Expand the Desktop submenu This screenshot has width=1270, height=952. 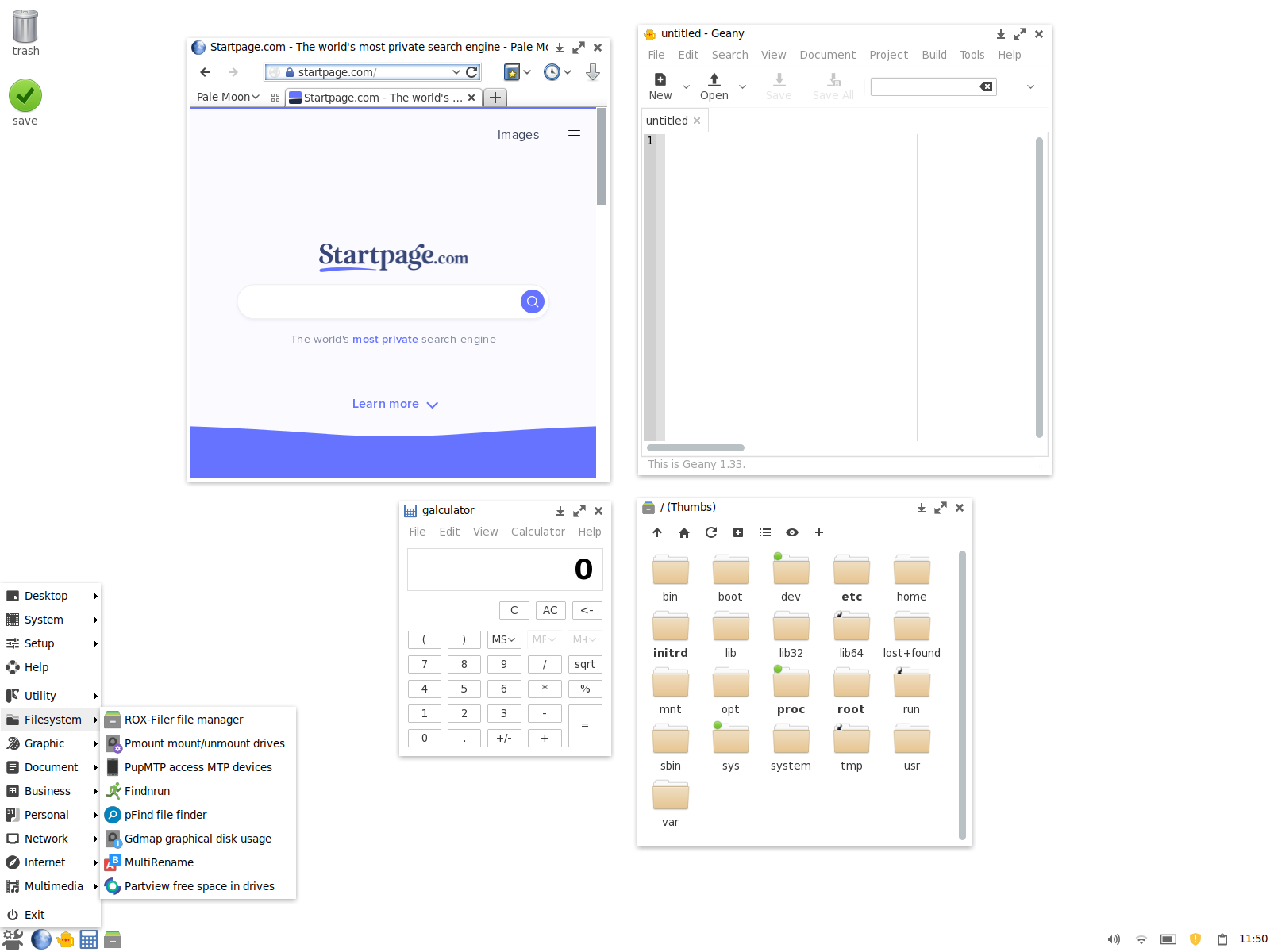point(51,596)
